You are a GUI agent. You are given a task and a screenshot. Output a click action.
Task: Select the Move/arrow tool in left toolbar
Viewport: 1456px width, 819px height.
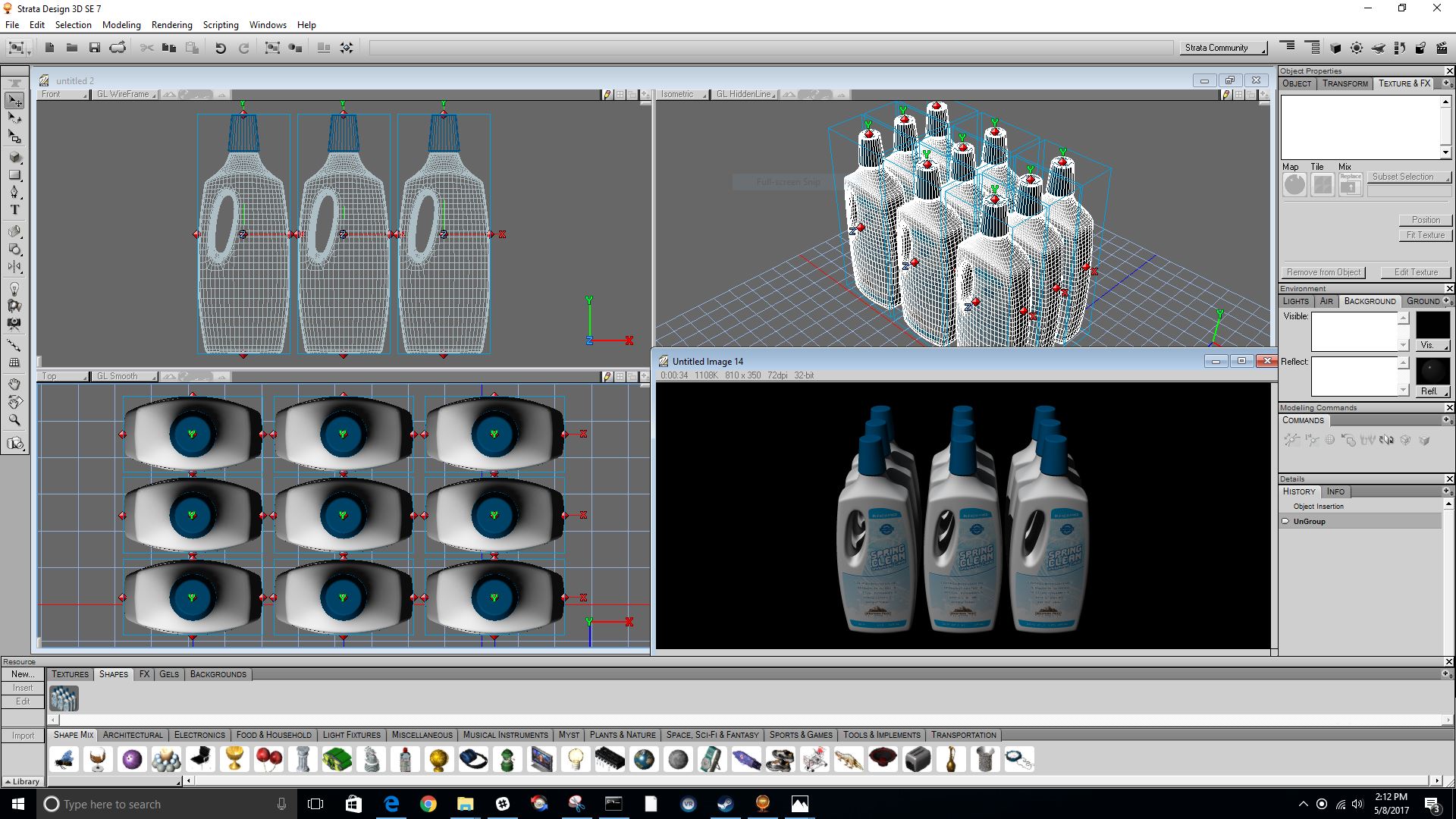tap(14, 101)
